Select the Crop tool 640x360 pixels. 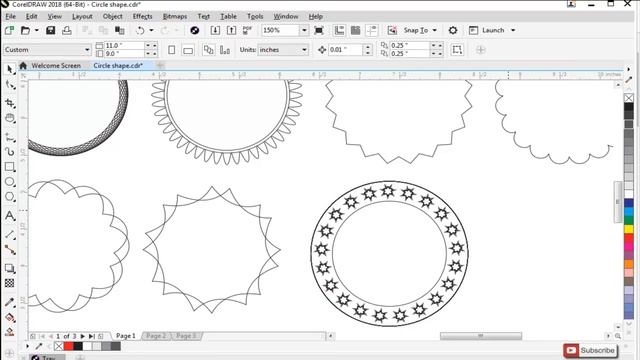click(x=10, y=102)
